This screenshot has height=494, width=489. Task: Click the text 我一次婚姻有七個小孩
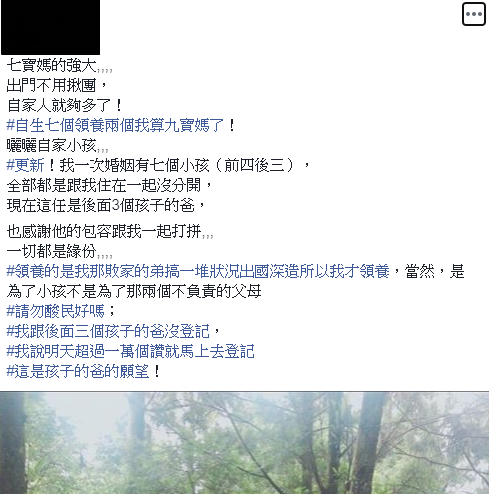click(134, 165)
